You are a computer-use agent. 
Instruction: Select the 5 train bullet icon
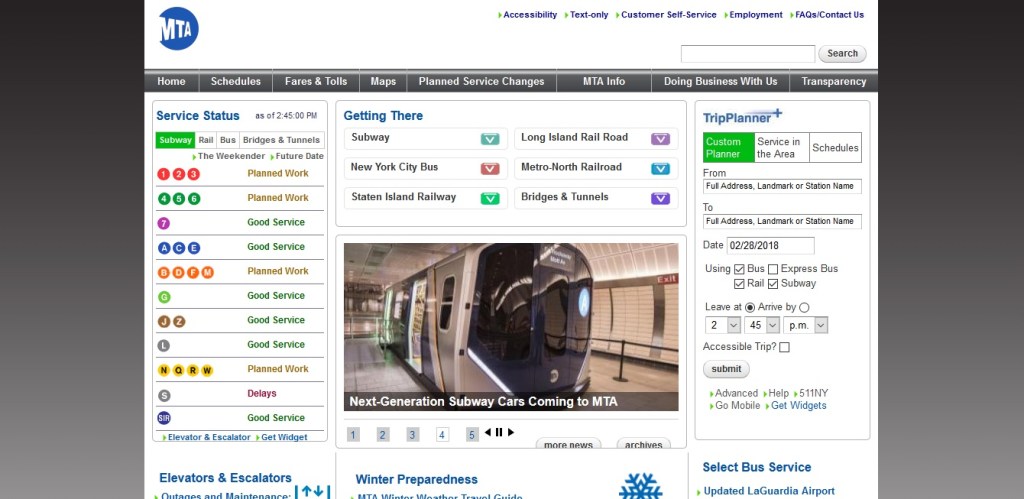click(x=179, y=199)
